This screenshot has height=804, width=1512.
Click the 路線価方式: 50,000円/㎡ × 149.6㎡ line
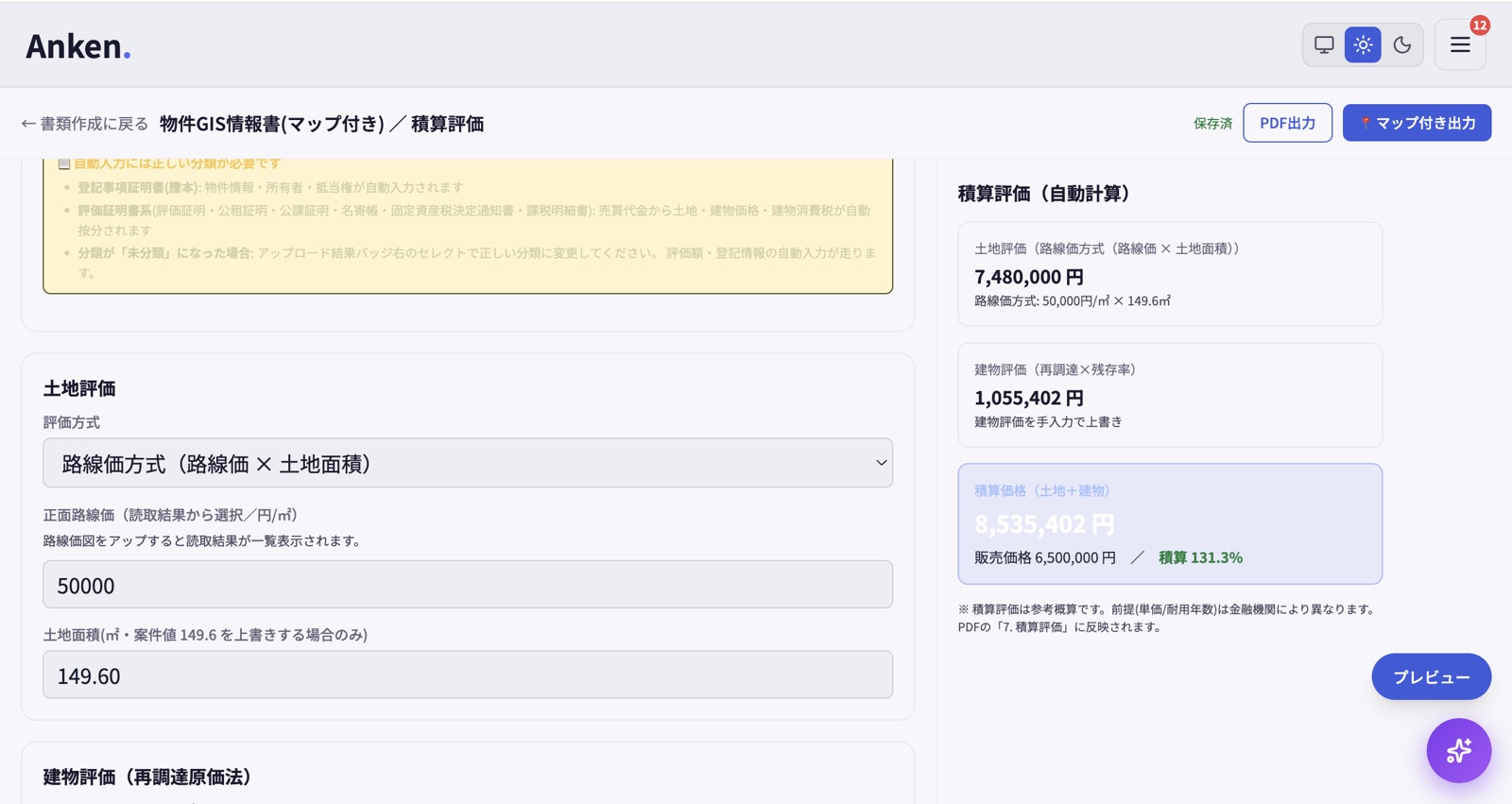click(x=1073, y=300)
